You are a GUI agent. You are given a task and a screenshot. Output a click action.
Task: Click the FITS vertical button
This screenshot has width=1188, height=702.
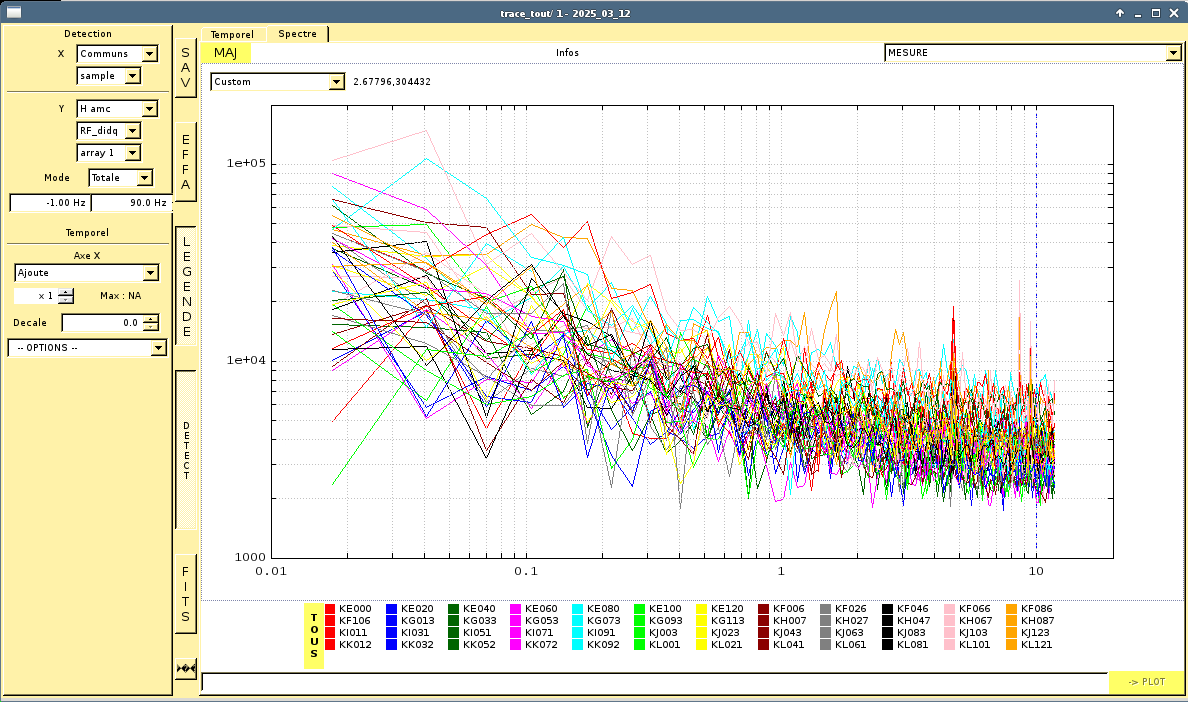click(185, 594)
